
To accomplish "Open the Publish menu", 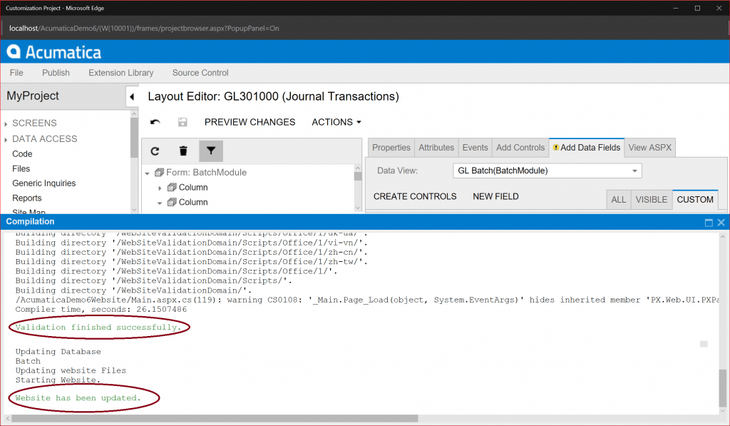I will 56,73.
